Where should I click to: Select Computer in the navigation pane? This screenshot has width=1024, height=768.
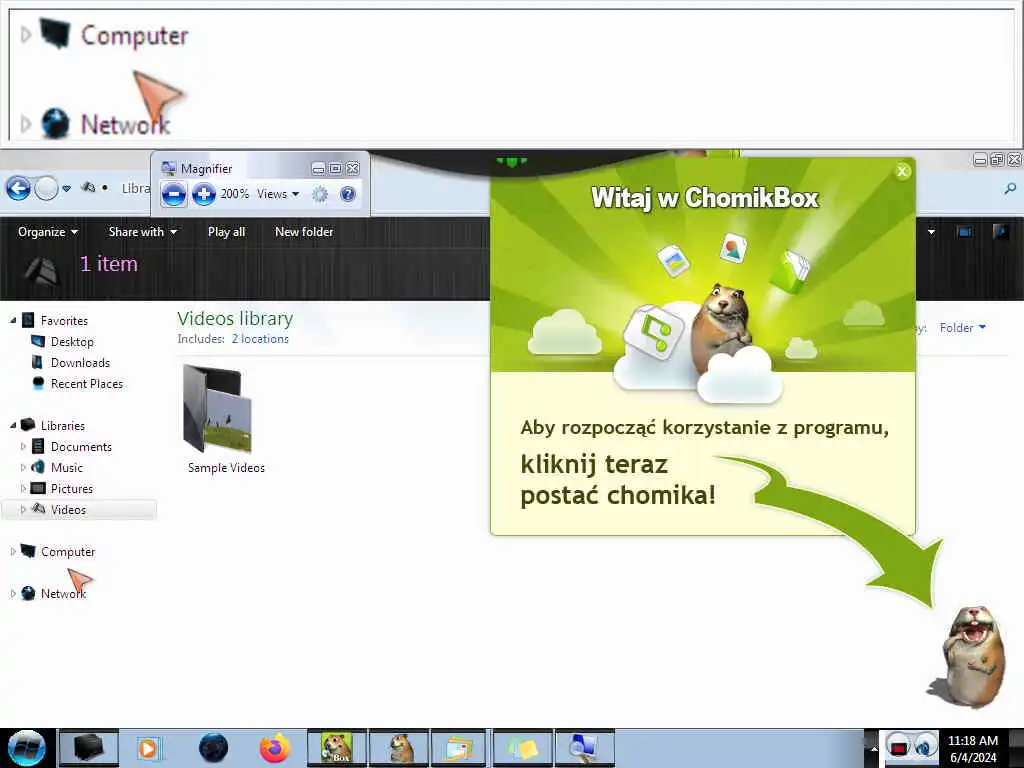click(x=68, y=552)
